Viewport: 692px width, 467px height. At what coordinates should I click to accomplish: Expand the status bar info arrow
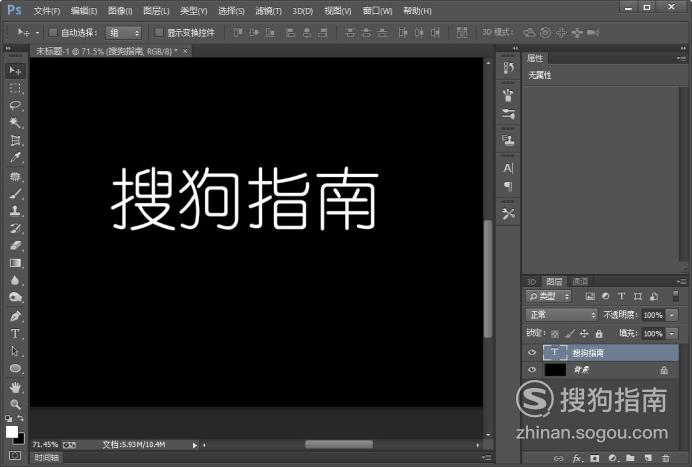[x=195, y=445]
